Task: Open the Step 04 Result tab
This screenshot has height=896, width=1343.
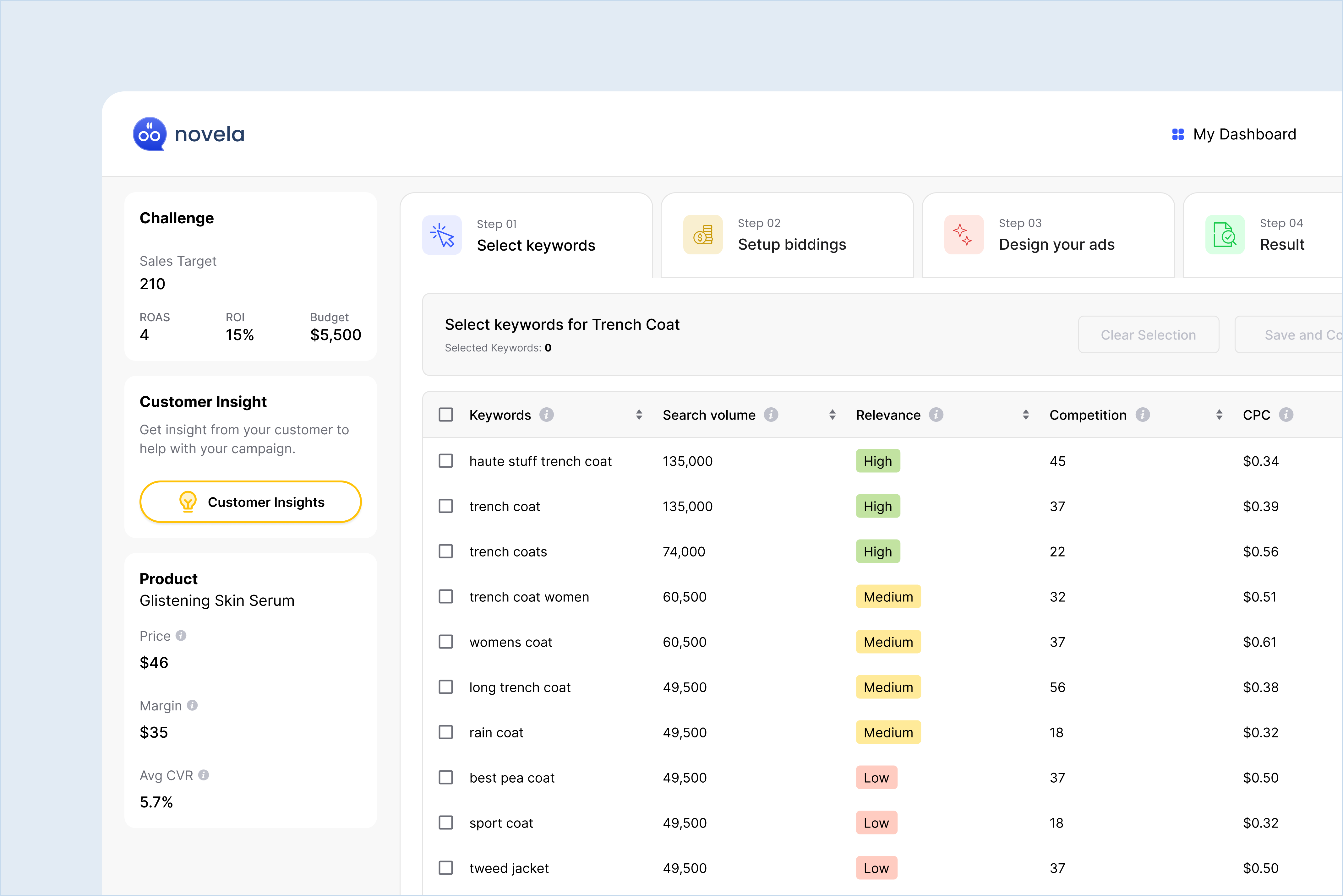Action: 1263,236
